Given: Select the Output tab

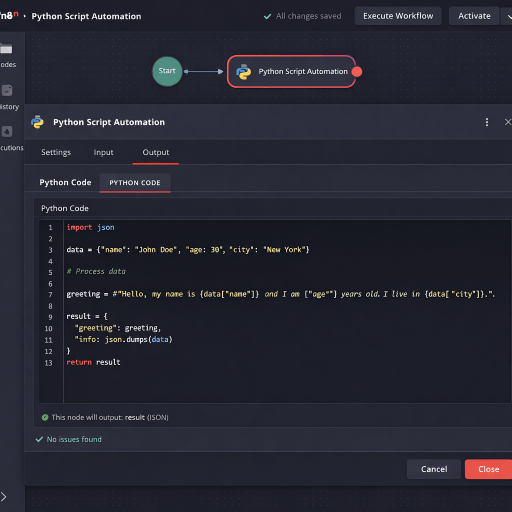Looking at the screenshot, I should click(x=156, y=152).
